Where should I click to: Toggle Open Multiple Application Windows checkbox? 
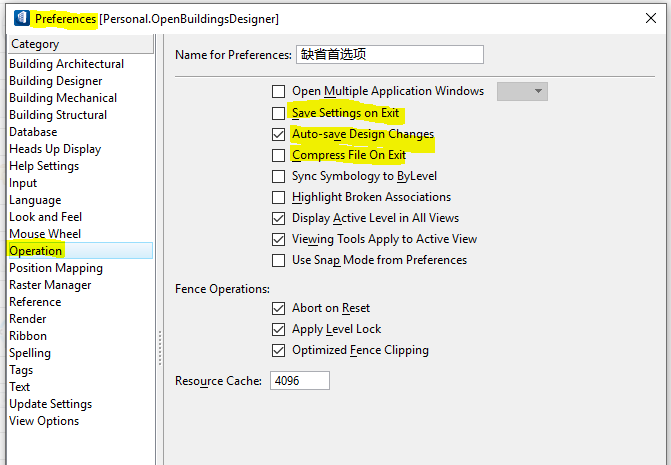tap(279, 91)
